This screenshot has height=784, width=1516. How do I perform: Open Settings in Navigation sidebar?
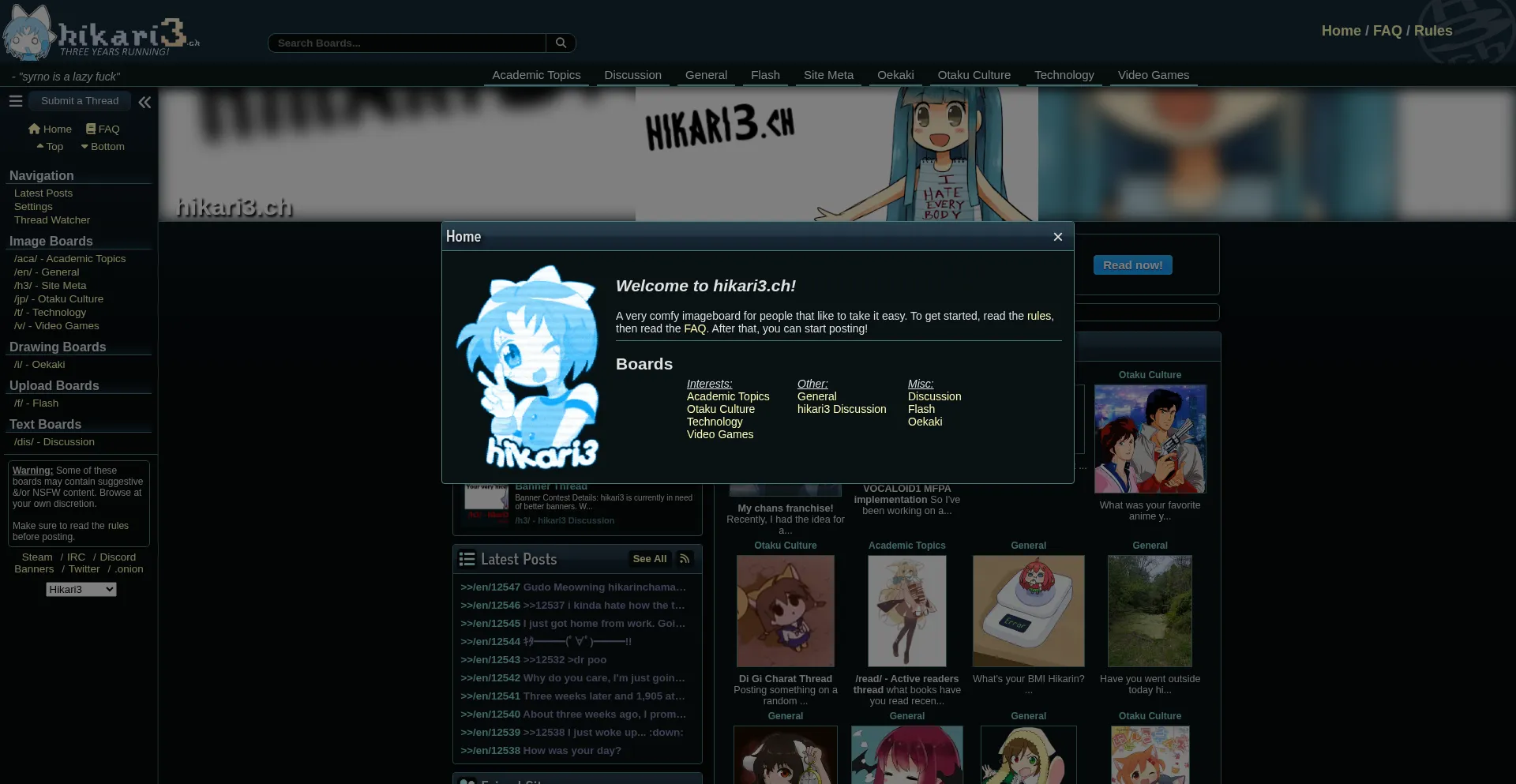(x=33, y=207)
